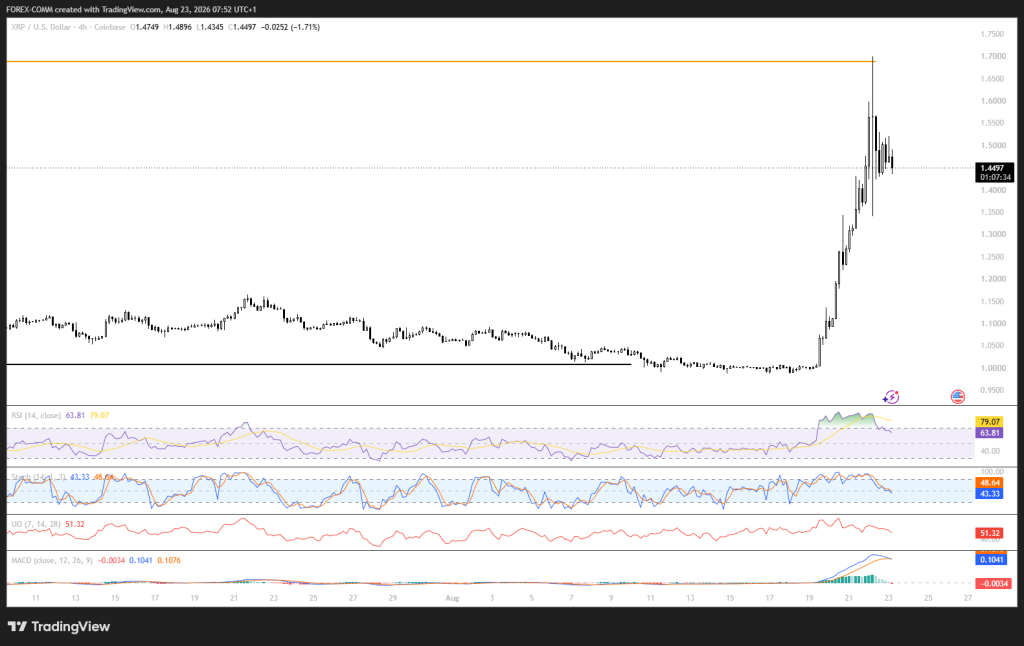
Task: Click the UO (7, 14, 28) indicator legend
Action: tap(36, 524)
